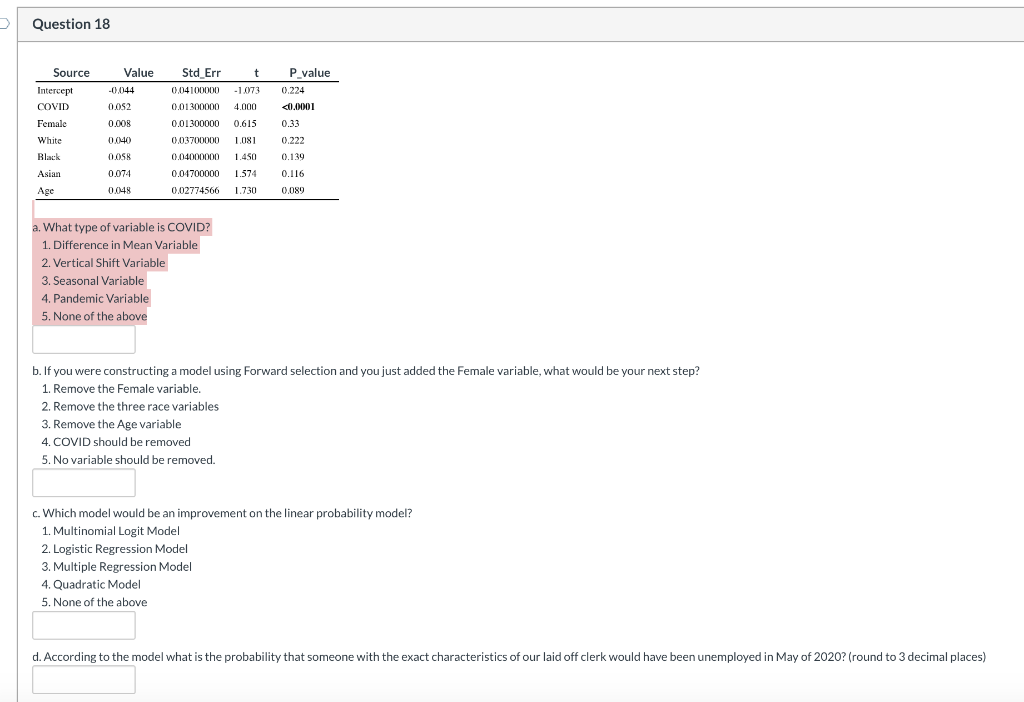Click the answer box for part a
Viewport: 1024px width, 702px height.
pyautogui.click(x=83, y=340)
